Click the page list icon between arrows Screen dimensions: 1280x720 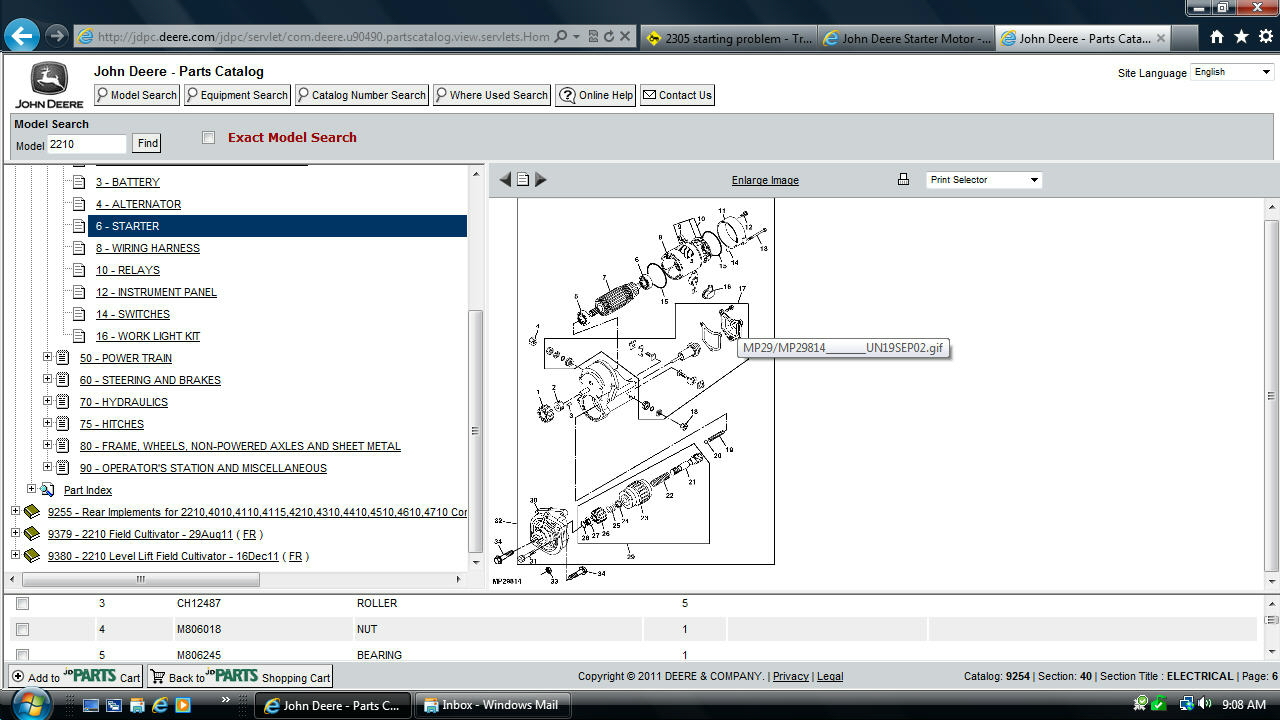click(x=523, y=180)
